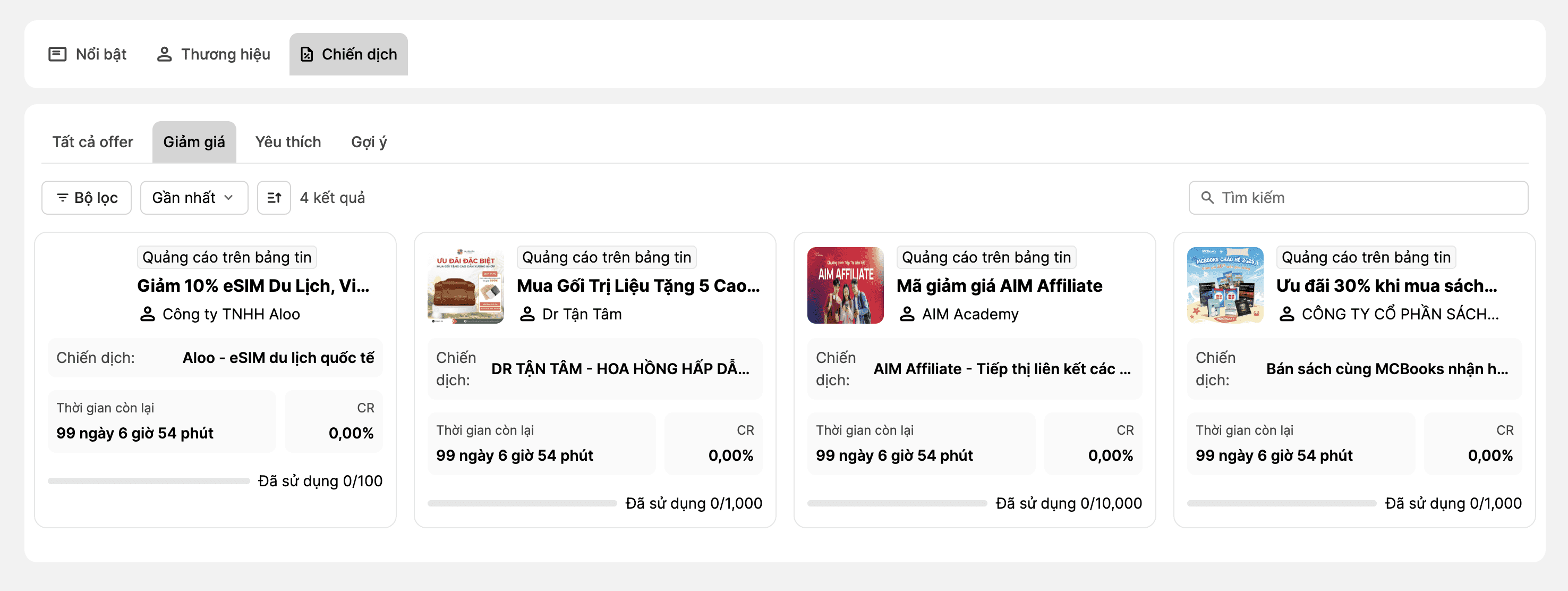Switch to the Giảm giá tab
Screen dimensions: 1568x591
pyautogui.click(x=193, y=142)
